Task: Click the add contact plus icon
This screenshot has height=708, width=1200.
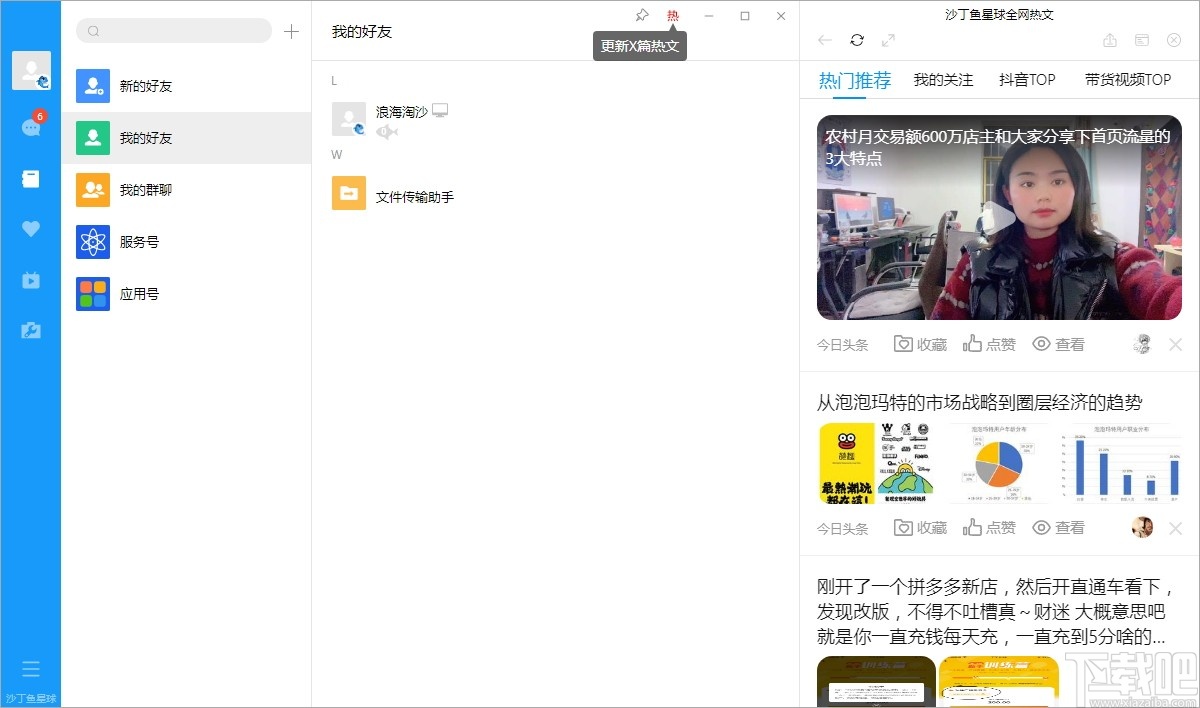Action: click(x=291, y=31)
